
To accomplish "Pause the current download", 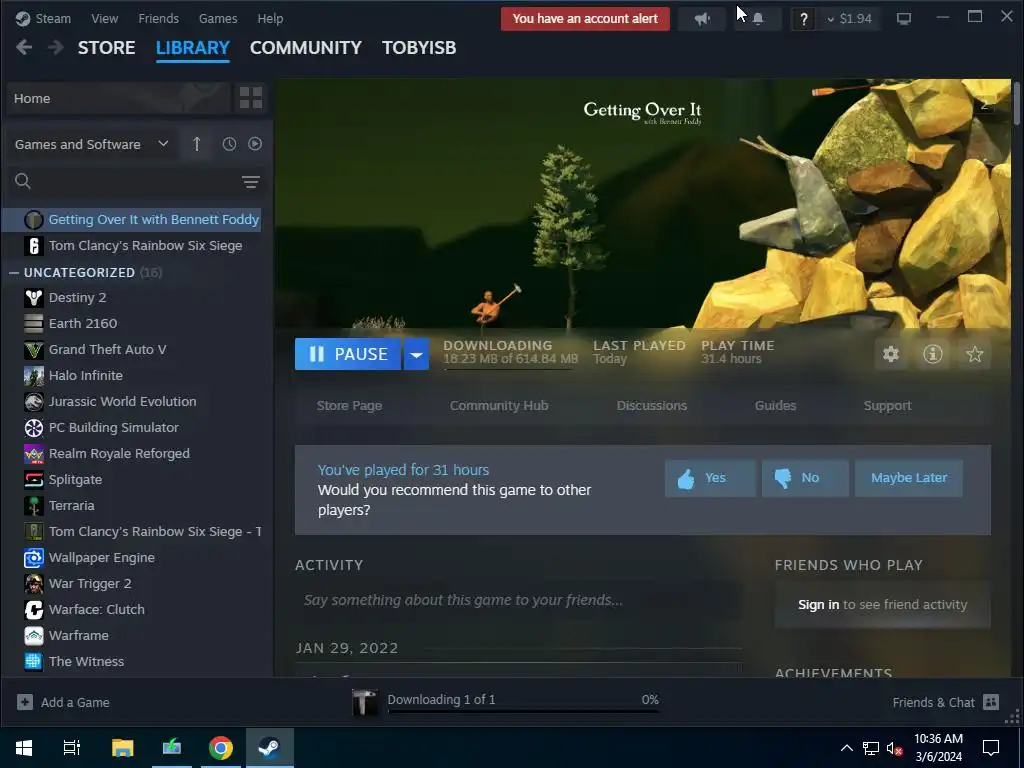I will click(348, 355).
